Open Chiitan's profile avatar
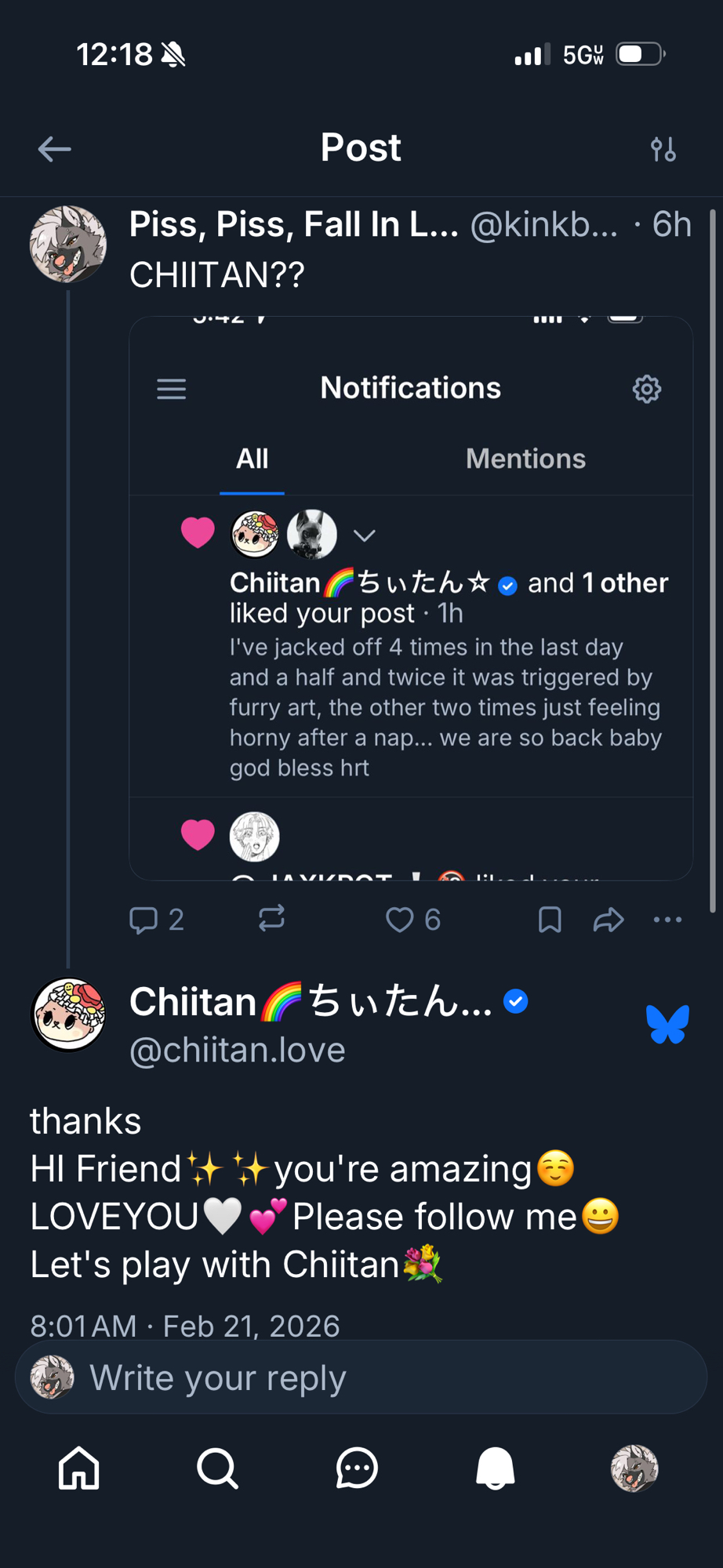 pyautogui.click(x=68, y=1014)
